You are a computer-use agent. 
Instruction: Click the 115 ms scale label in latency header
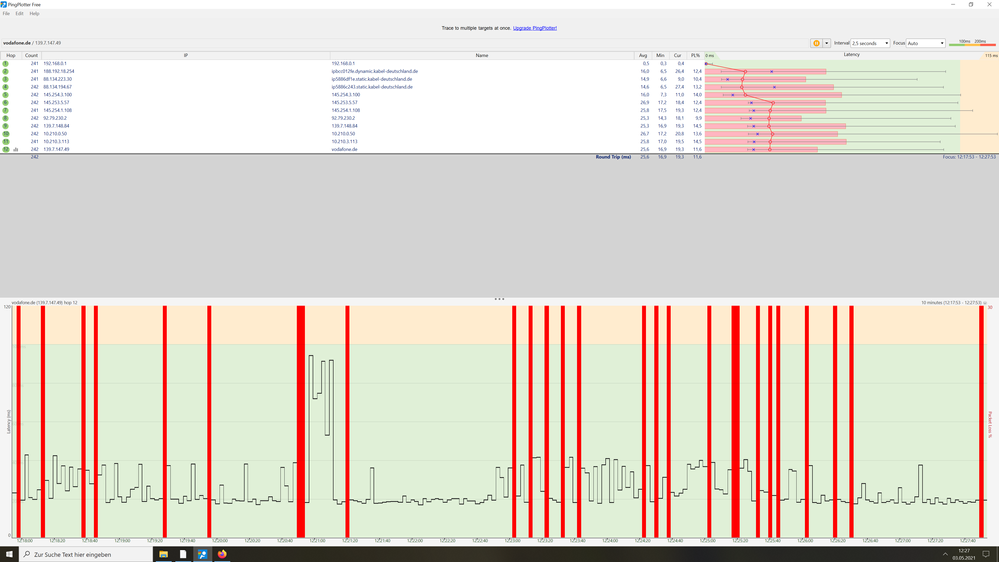[991, 55]
